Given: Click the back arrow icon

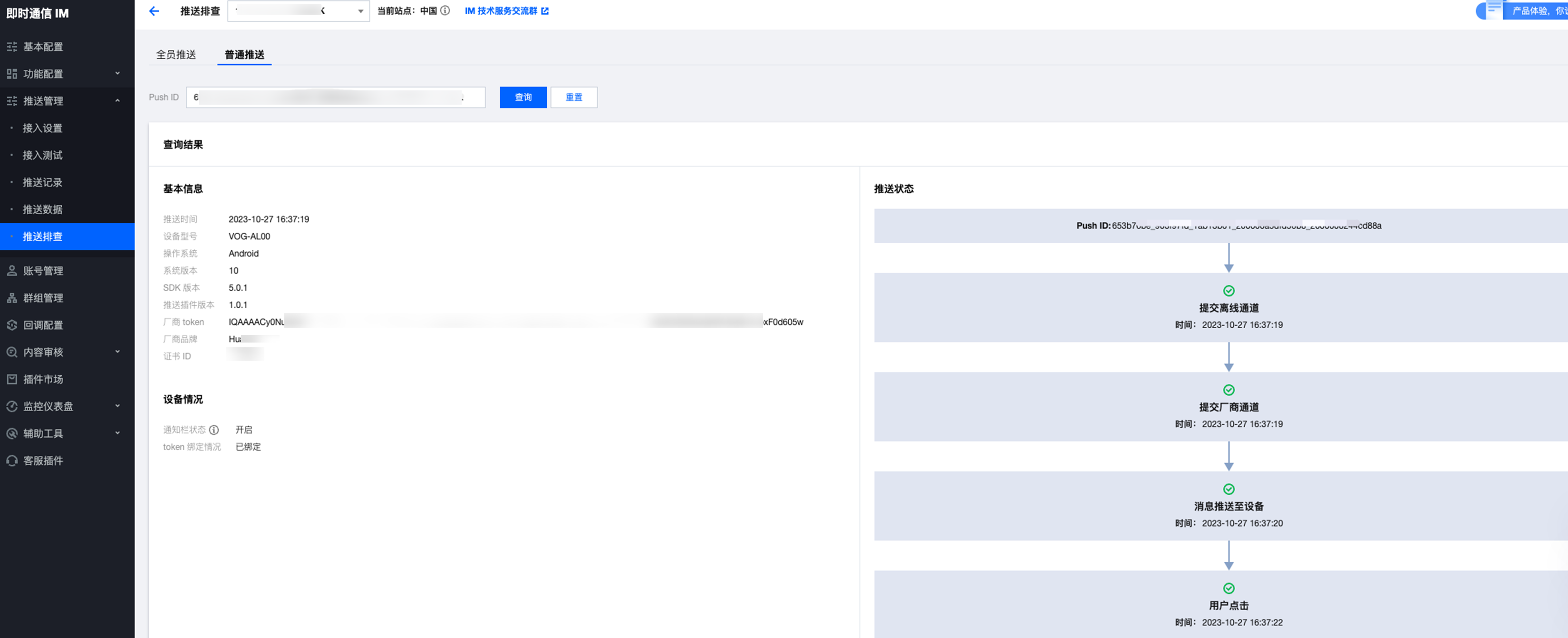Looking at the screenshot, I should point(154,11).
